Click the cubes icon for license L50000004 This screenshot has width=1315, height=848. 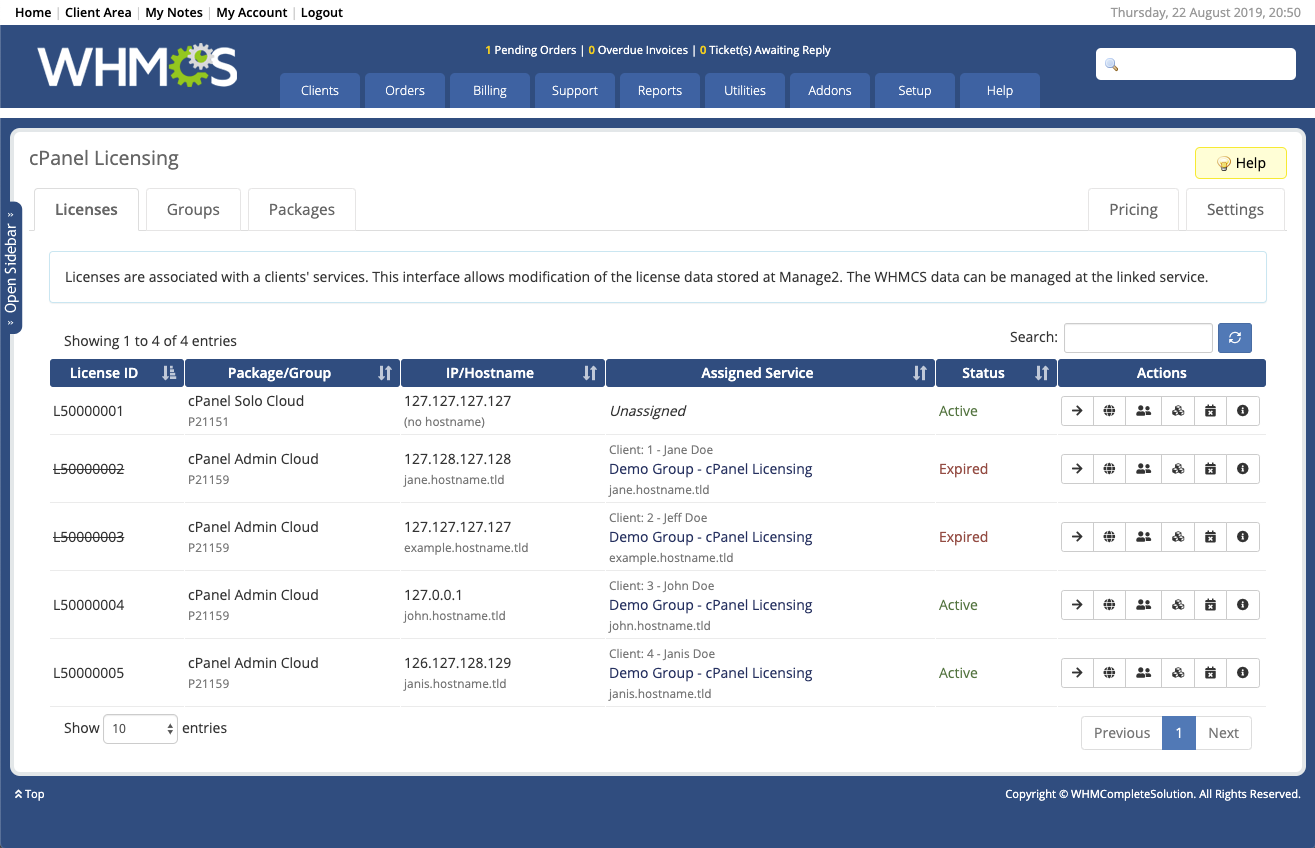tap(1178, 605)
